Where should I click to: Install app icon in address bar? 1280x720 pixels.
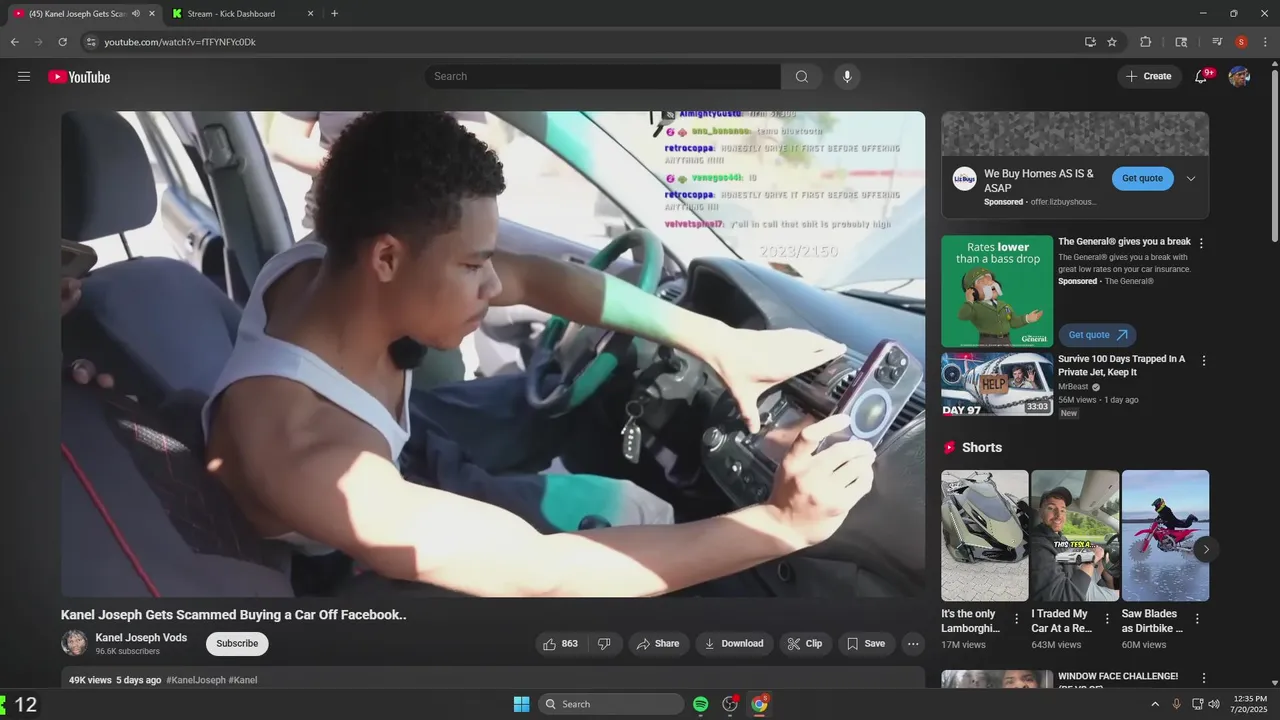1090,42
